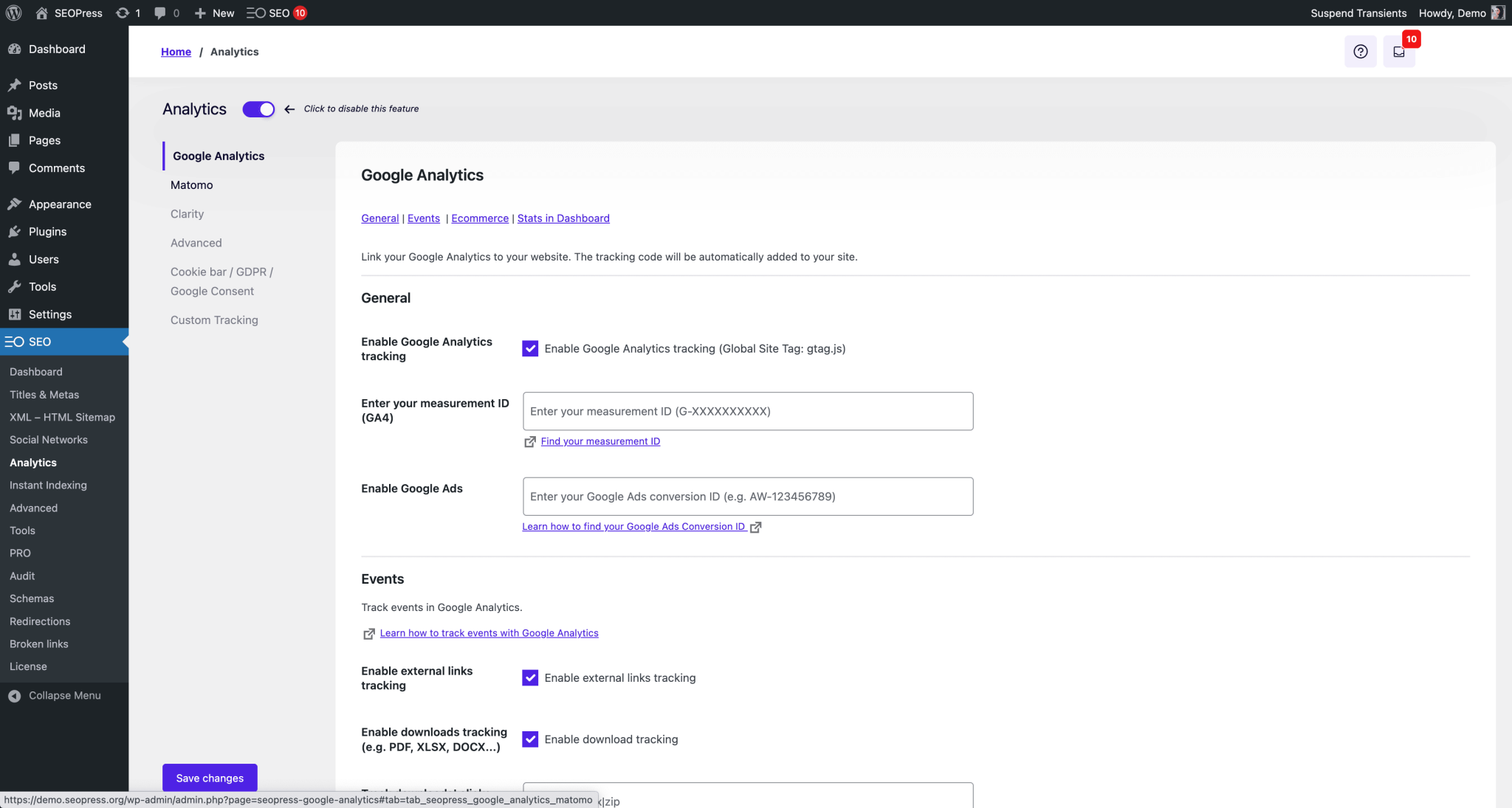Click the Save changes button

pos(210,778)
